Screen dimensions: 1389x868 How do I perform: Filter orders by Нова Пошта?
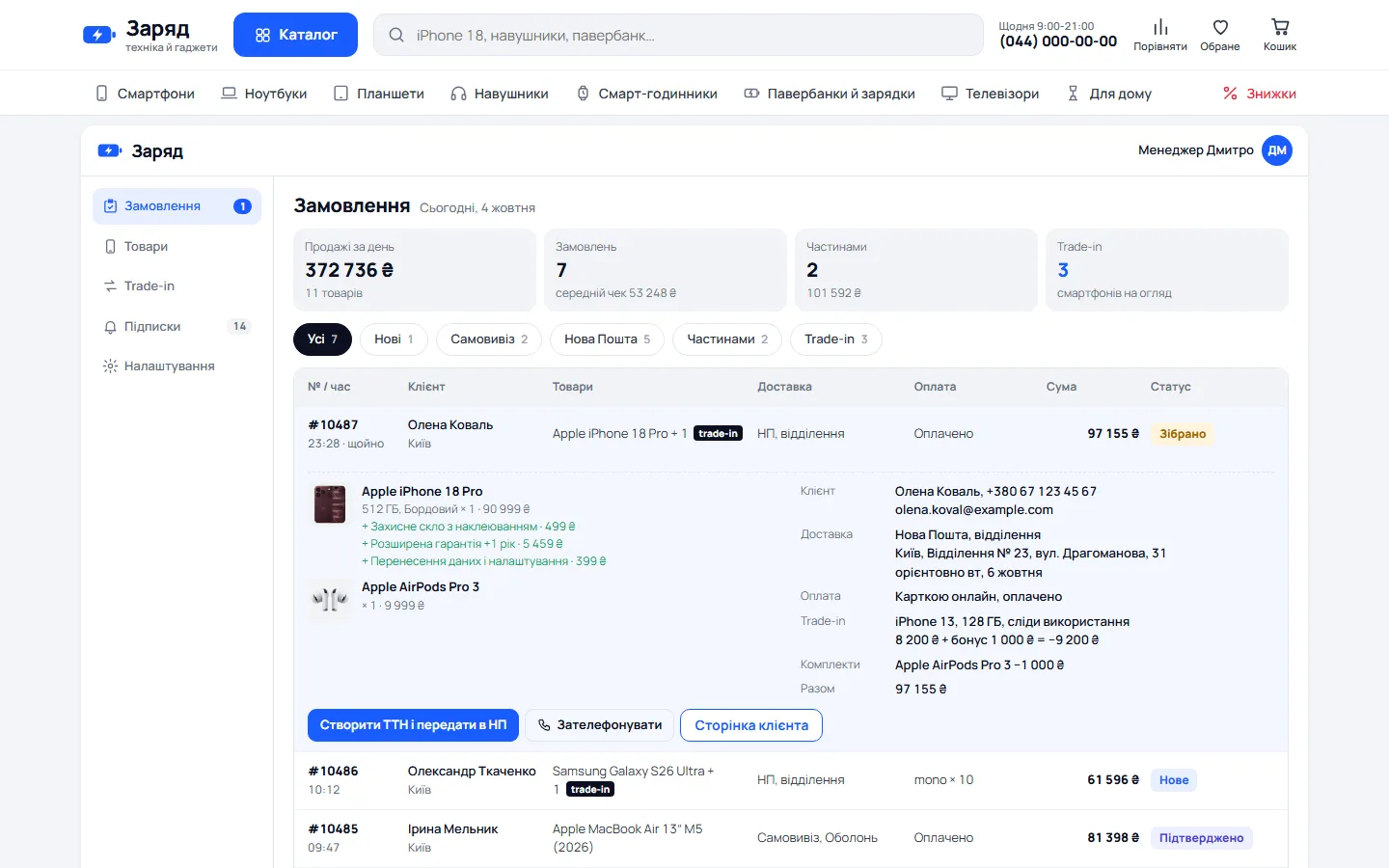[607, 339]
